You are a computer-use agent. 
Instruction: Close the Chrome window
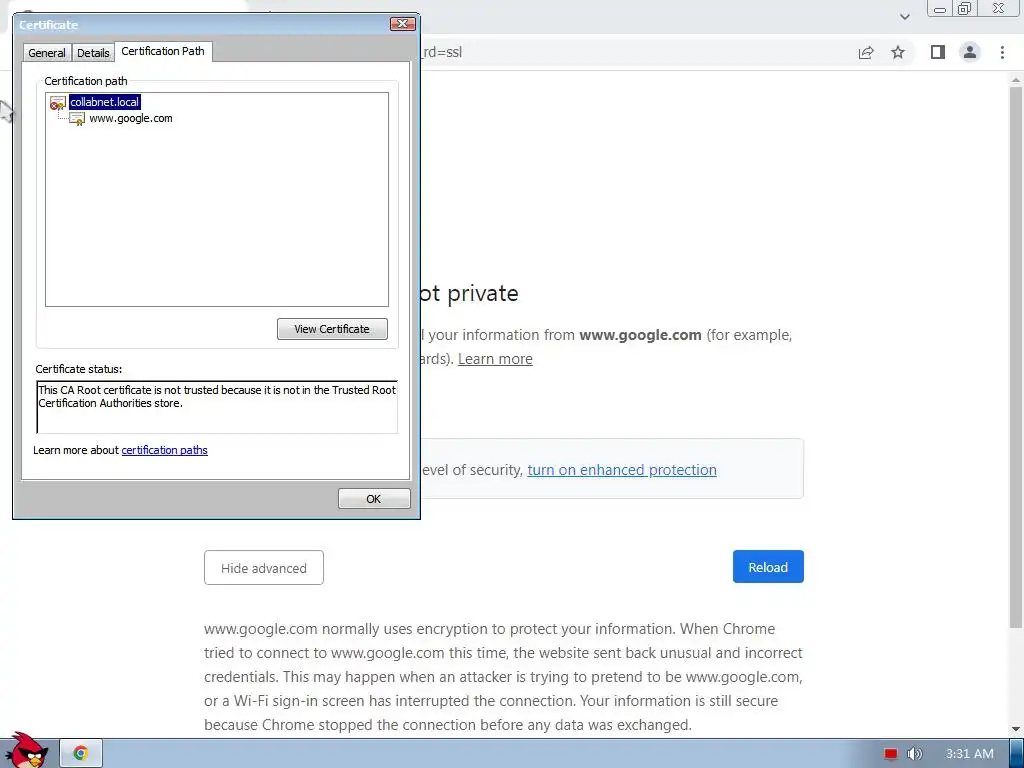(x=999, y=8)
